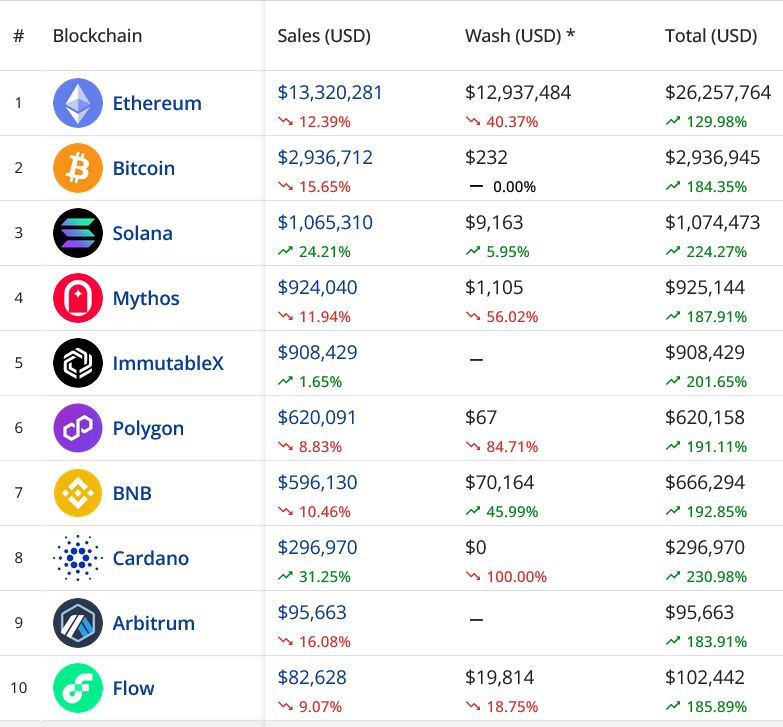Open the Solana blockchain link
The width and height of the screenshot is (783, 727).
pyautogui.click(x=143, y=233)
